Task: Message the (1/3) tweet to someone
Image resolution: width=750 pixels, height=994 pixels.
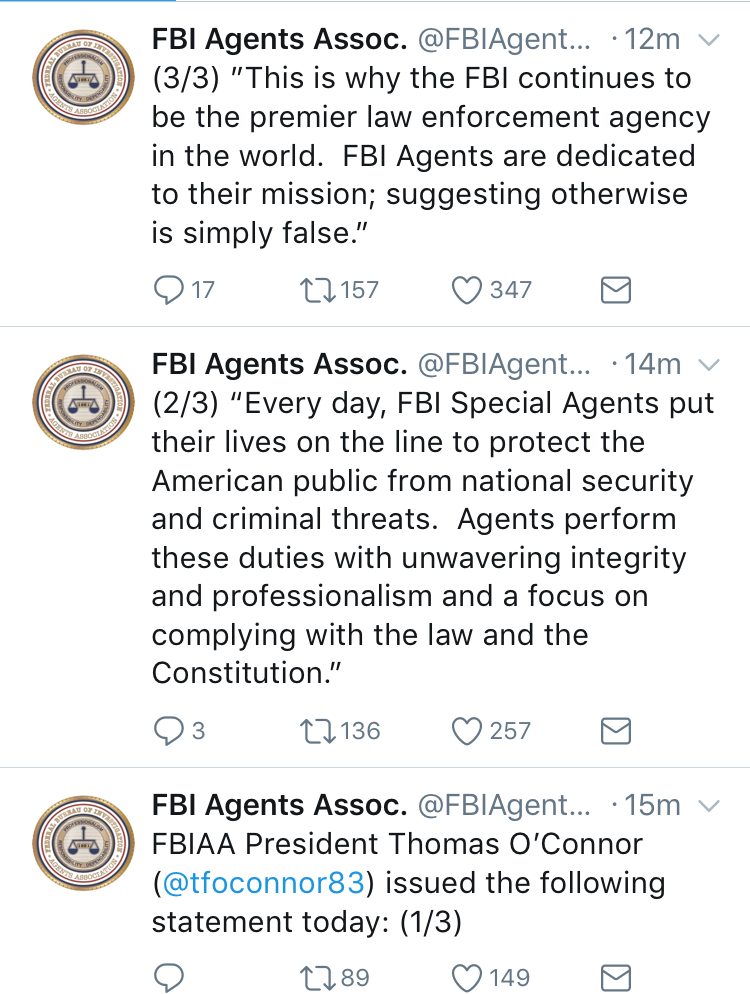Action: (615, 976)
